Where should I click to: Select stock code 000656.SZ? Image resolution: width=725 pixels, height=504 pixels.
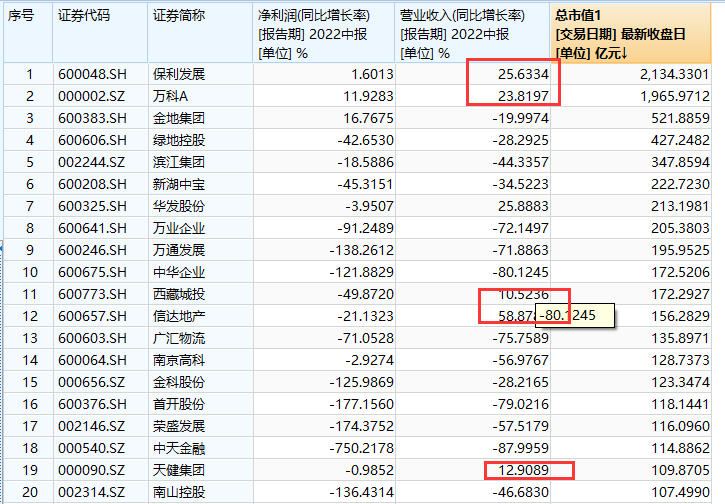pos(92,382)
